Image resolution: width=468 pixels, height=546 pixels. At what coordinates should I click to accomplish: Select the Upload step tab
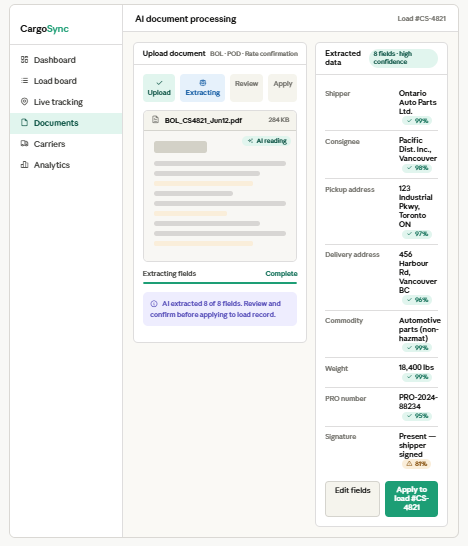tap(159, 88)
